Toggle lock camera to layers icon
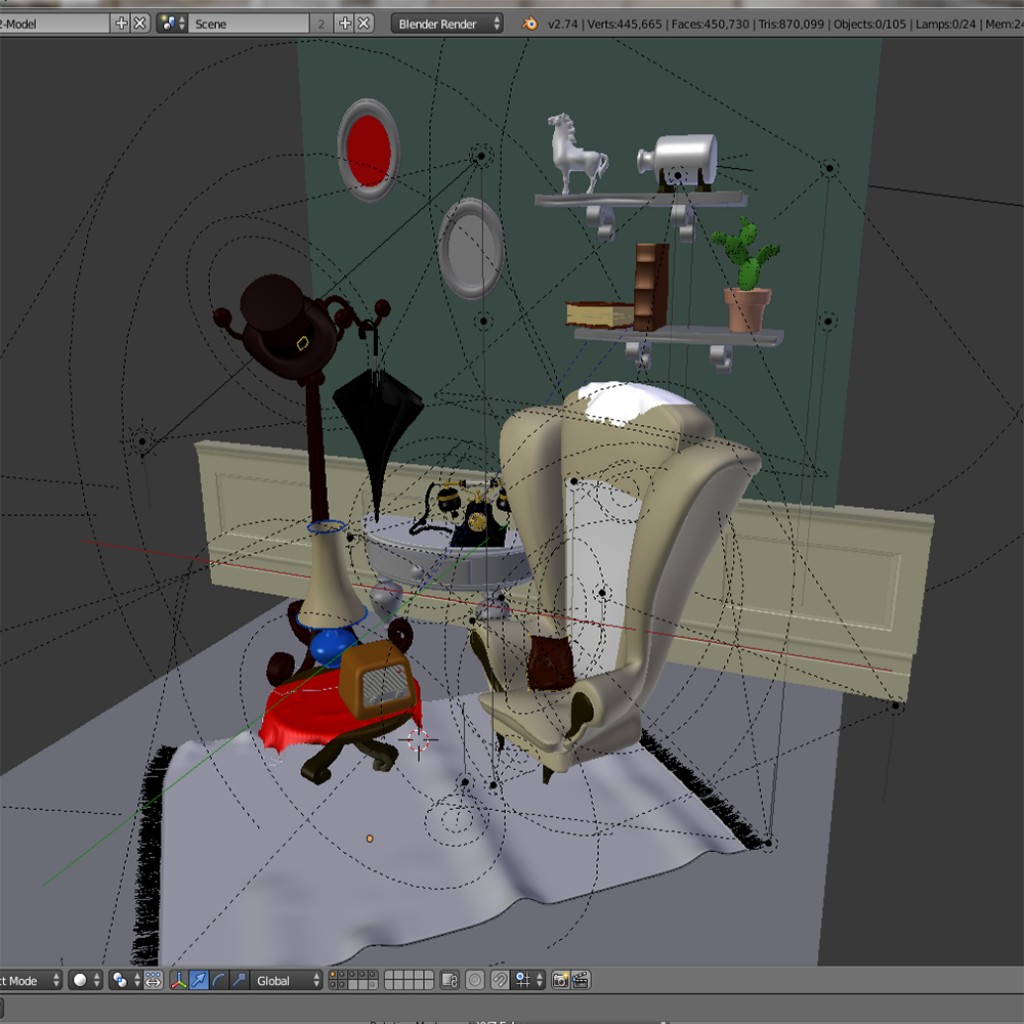1024x1024 pixels. coord(450,980)
